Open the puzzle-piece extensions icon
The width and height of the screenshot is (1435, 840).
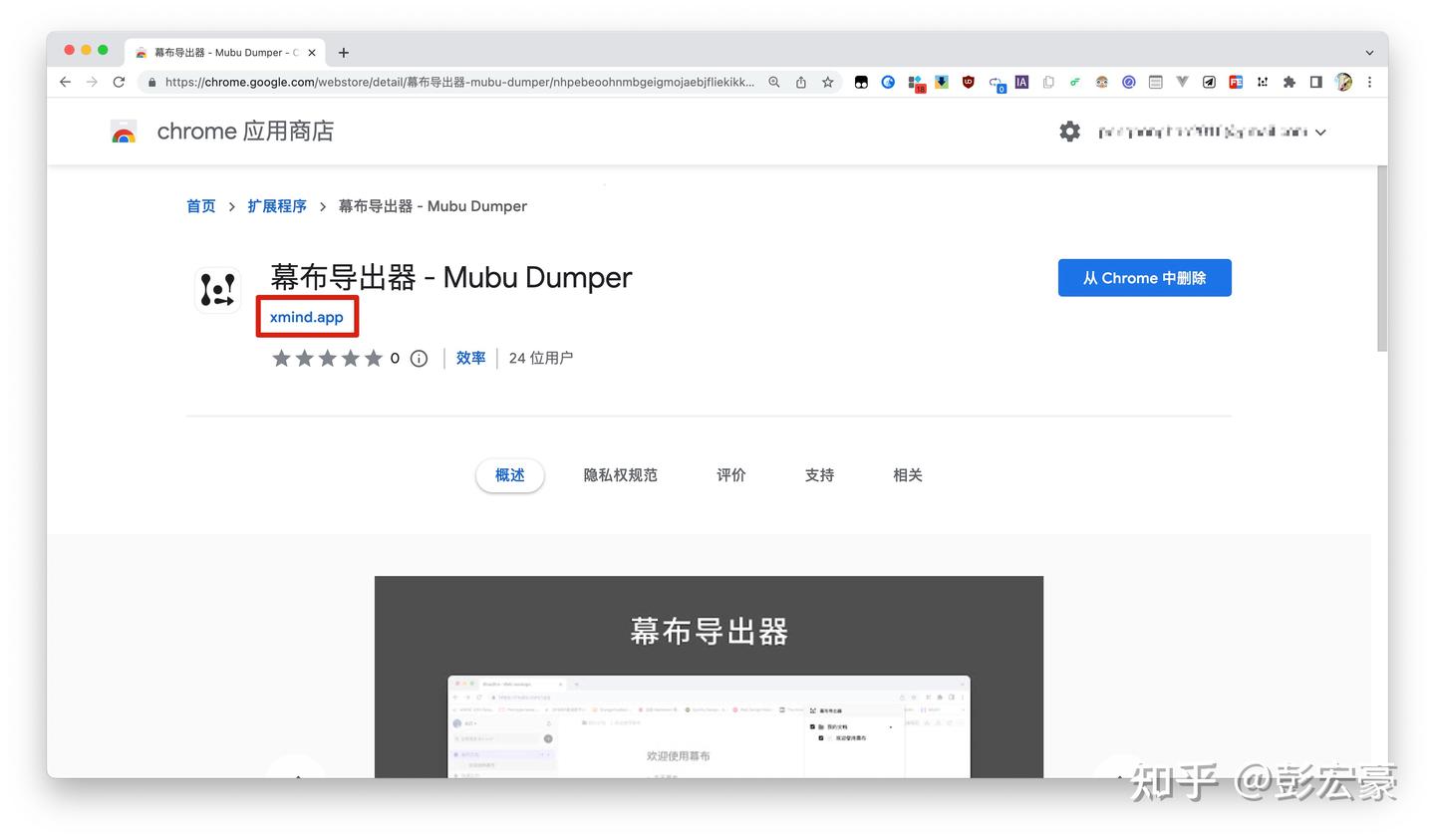tap(1288, 82)
